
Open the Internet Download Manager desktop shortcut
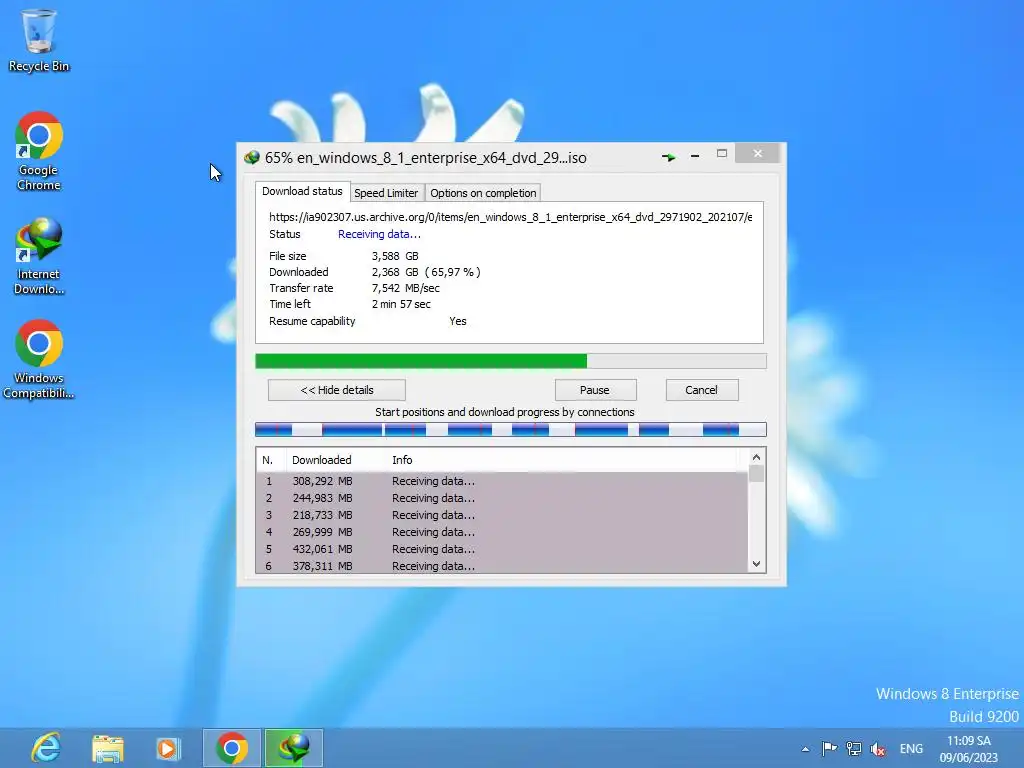(39, 256)
